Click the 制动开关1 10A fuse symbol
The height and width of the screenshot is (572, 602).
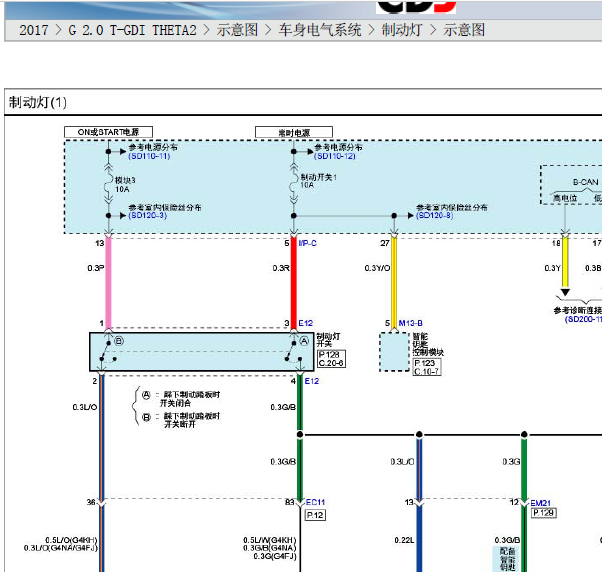[x=294, y=184]
